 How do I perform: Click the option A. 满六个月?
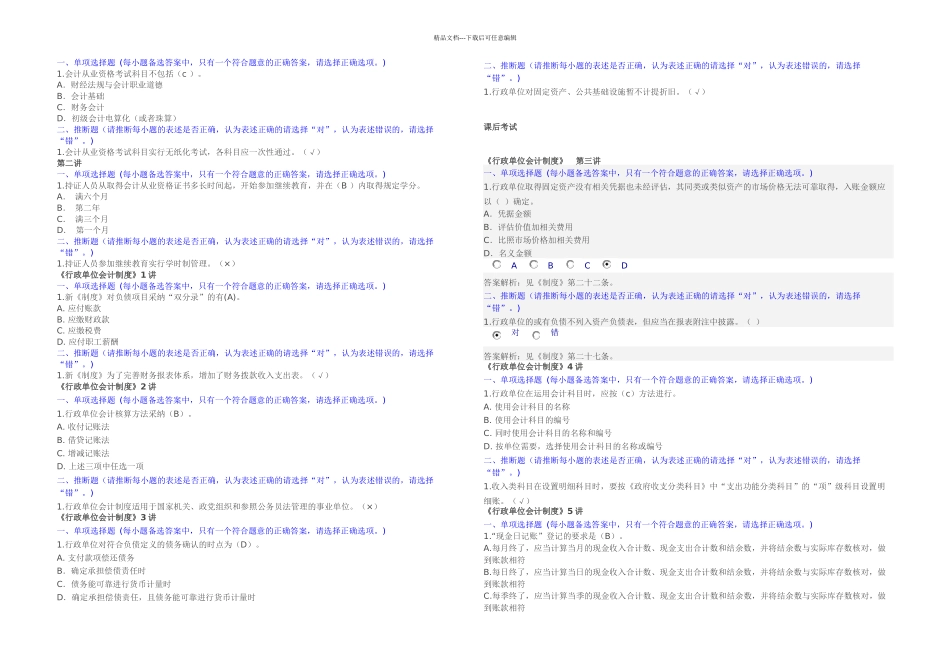click(82, 196)
